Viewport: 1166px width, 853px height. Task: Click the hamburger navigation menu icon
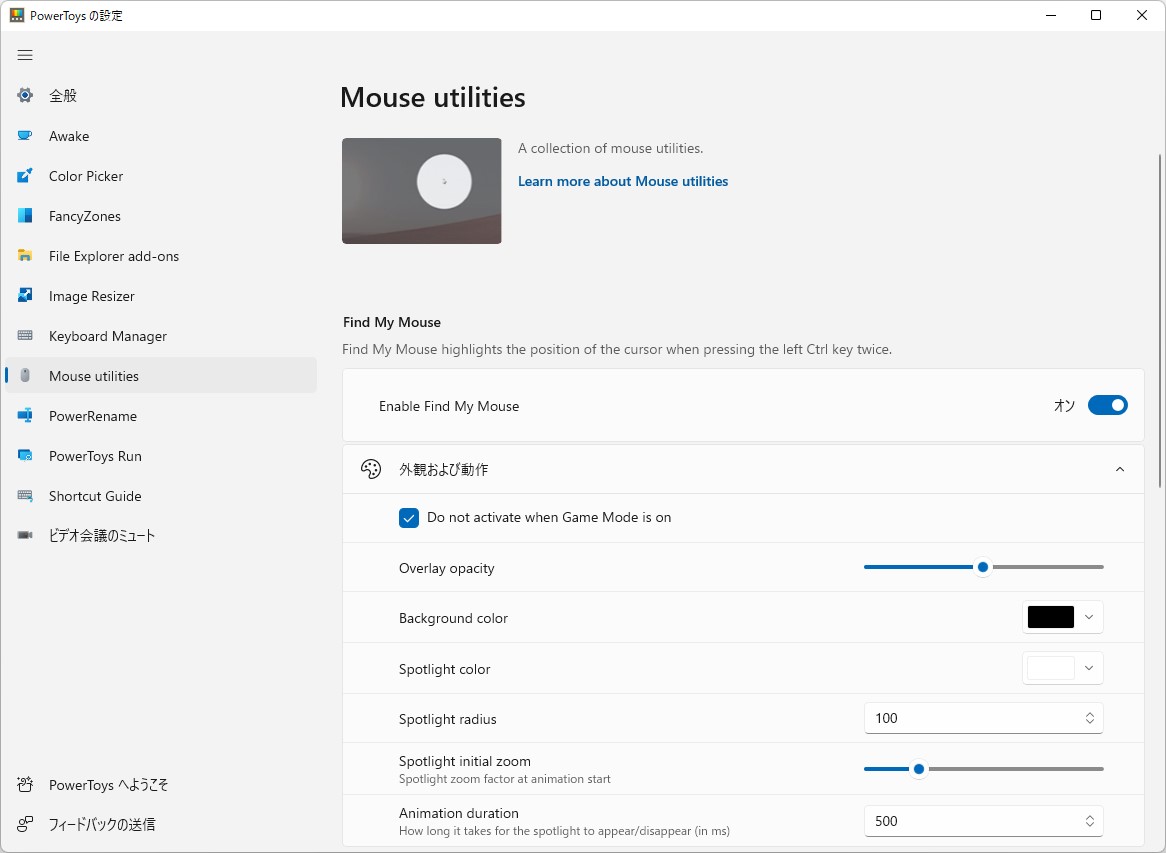25,55
